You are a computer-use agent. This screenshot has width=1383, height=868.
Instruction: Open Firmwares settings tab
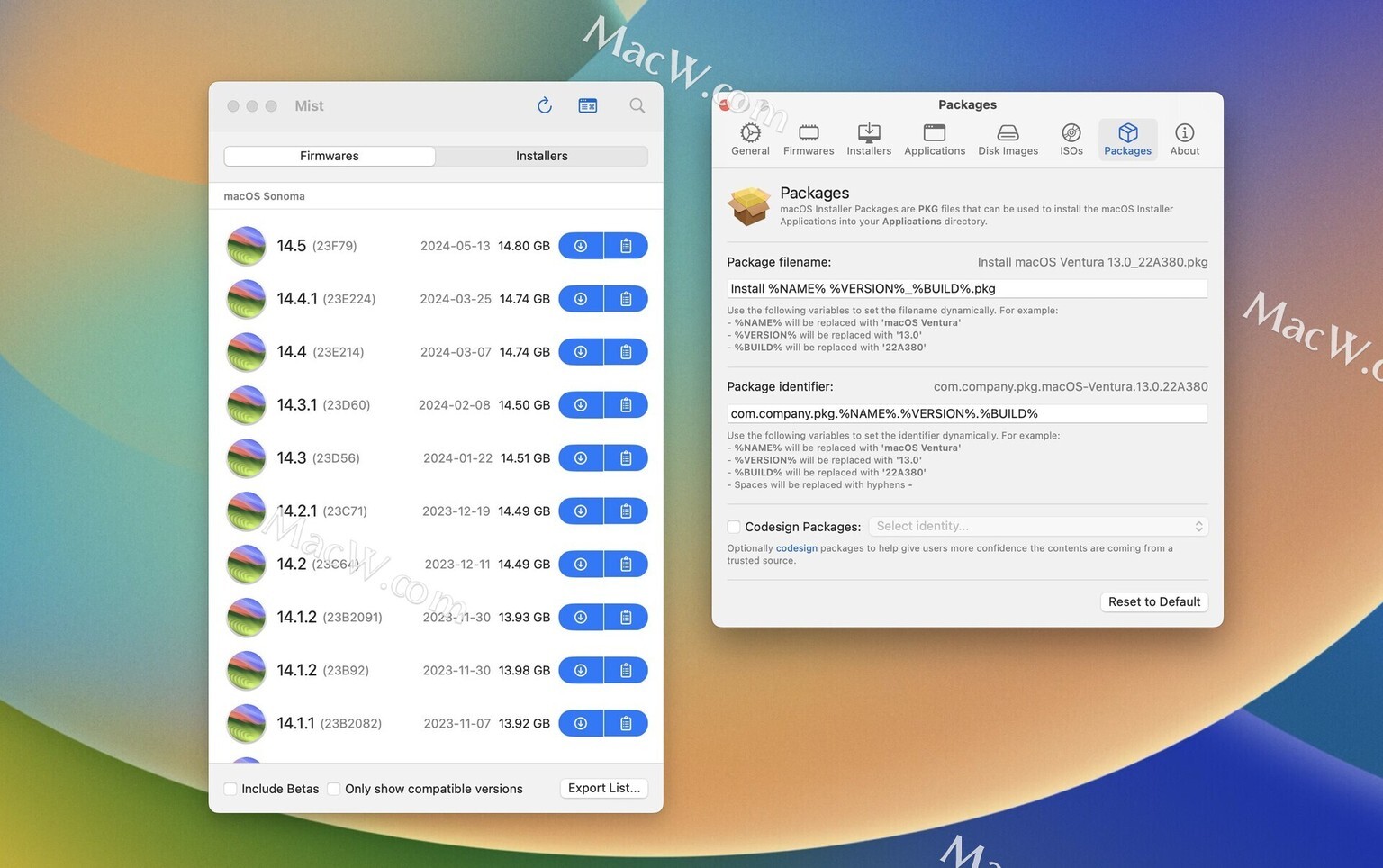click(809, 140)
